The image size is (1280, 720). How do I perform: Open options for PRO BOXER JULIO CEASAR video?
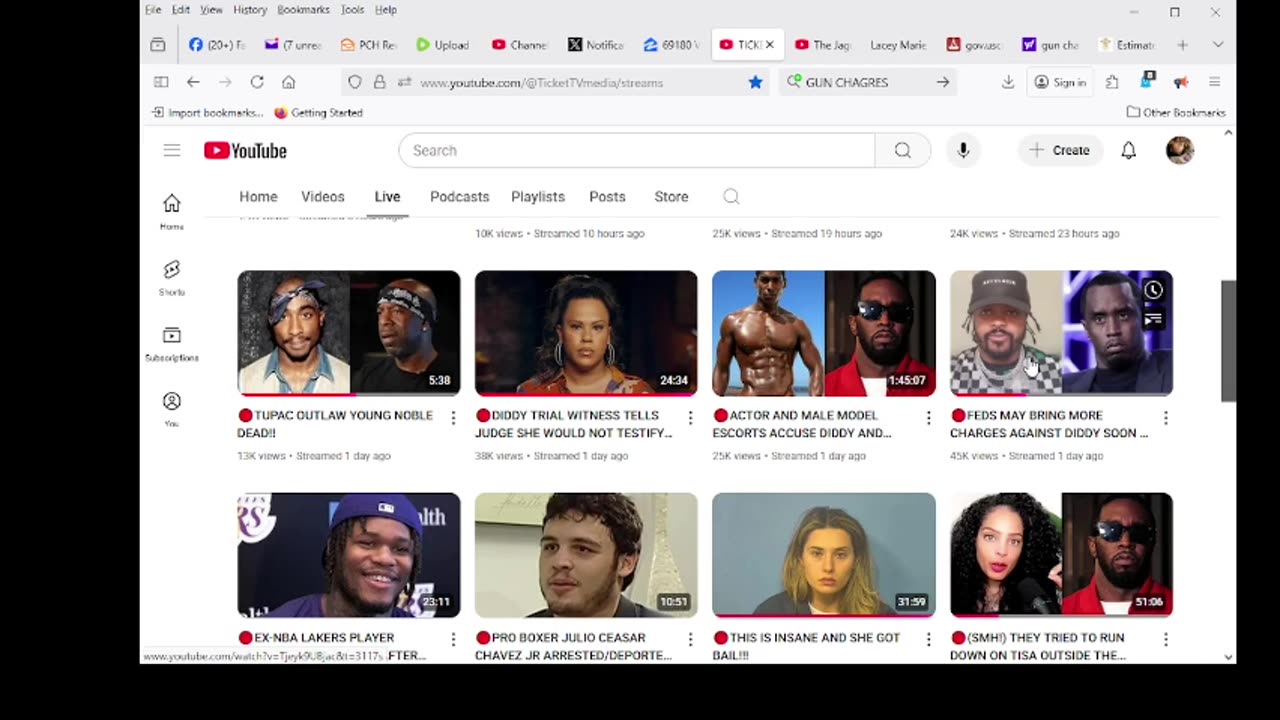[690, 639]
